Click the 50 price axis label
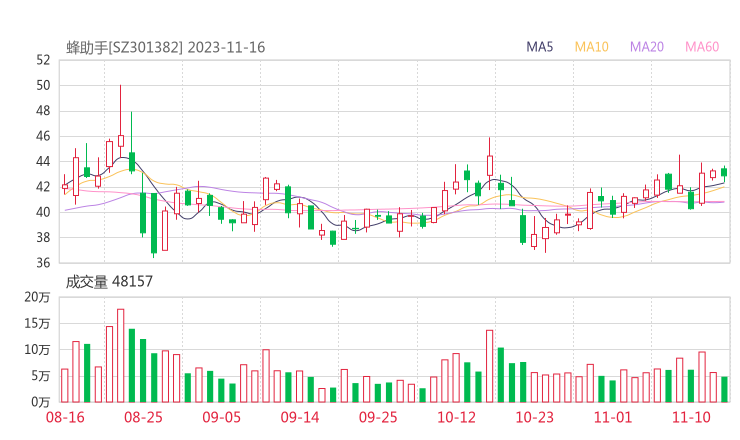 43,85
